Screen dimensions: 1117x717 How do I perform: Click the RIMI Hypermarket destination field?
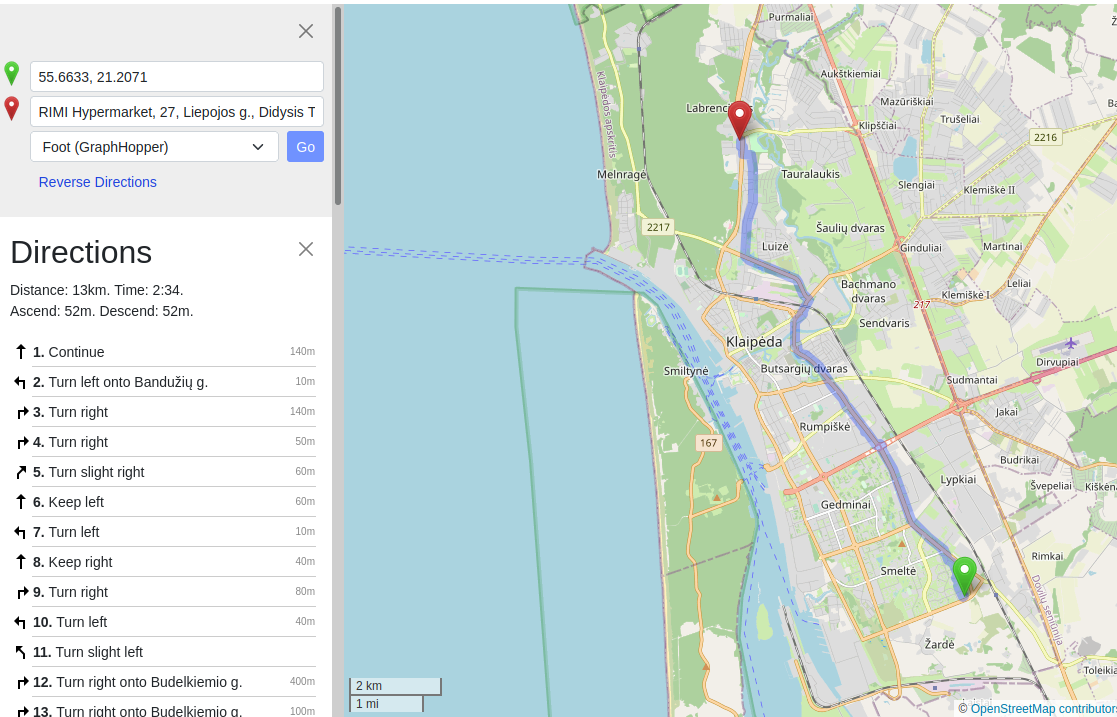[x=177, y=112]
